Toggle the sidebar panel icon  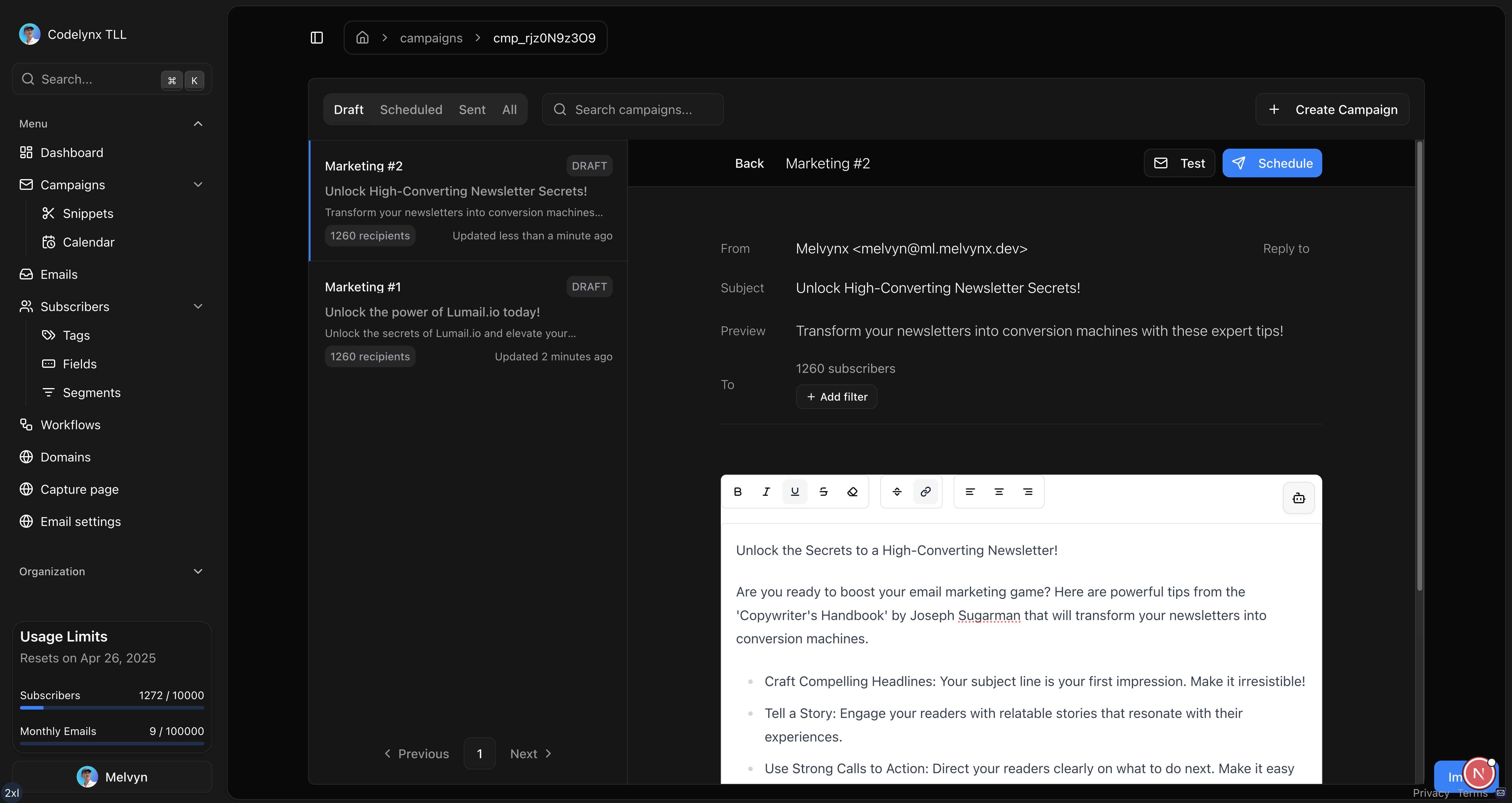click(x=317, y=38)
